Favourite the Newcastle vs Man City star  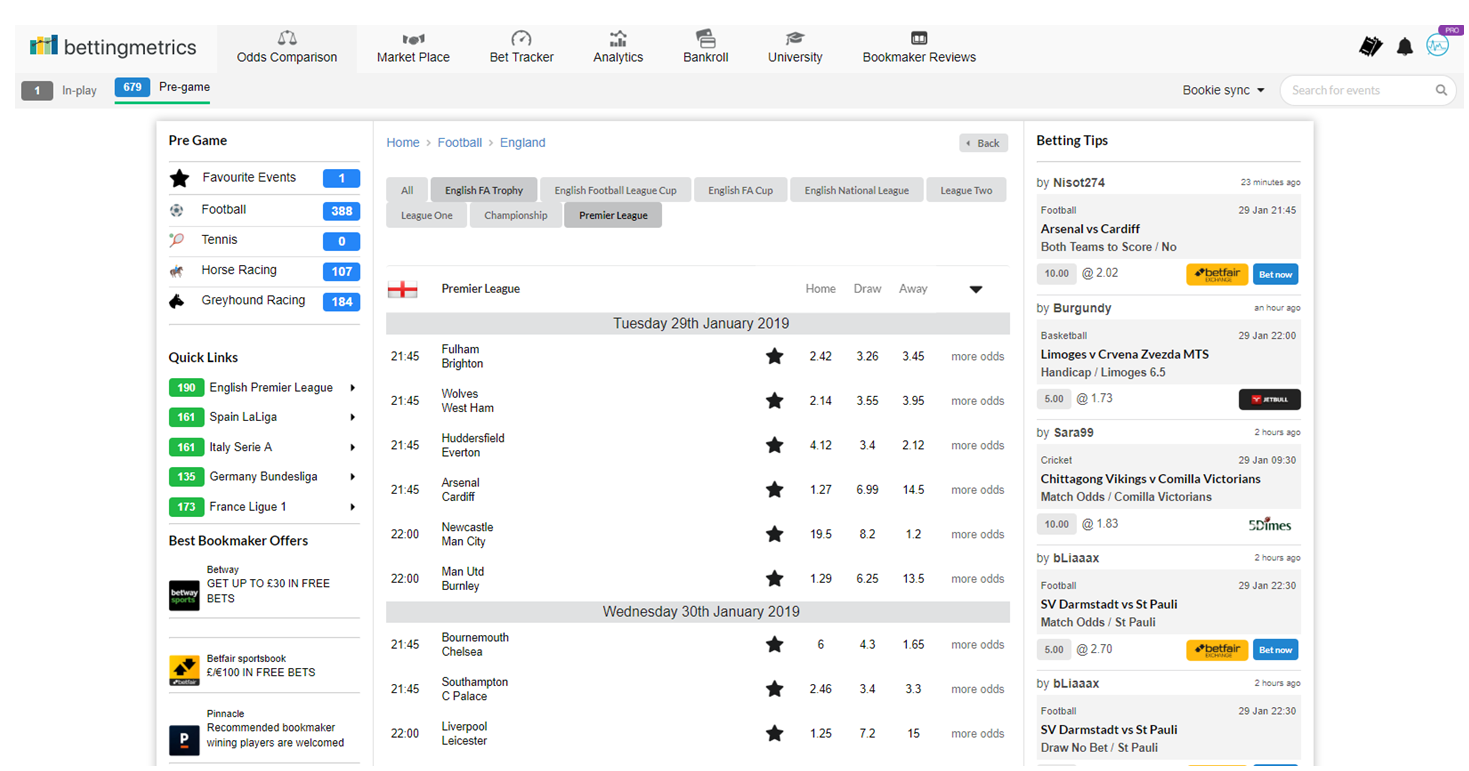point(774,534)
